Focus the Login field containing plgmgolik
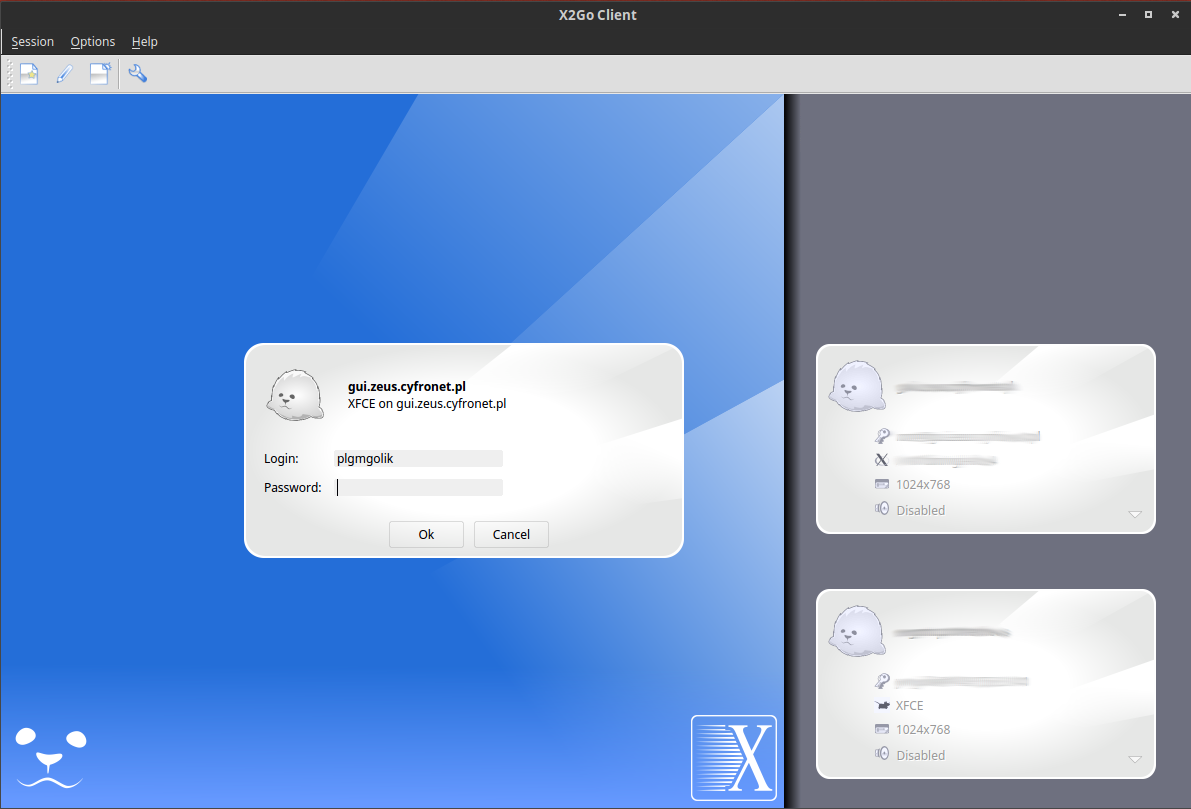The image size is (1191, 809). (419, 458)
